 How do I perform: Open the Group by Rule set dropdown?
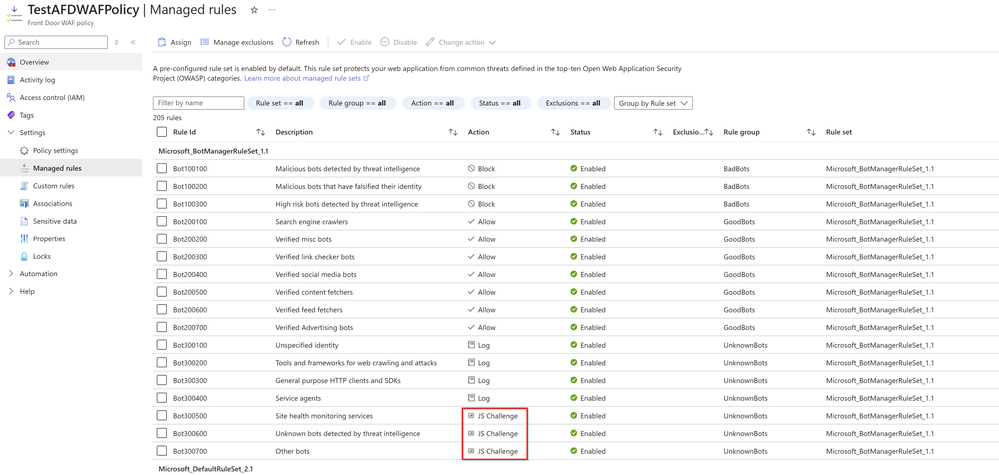coord(653,103)
